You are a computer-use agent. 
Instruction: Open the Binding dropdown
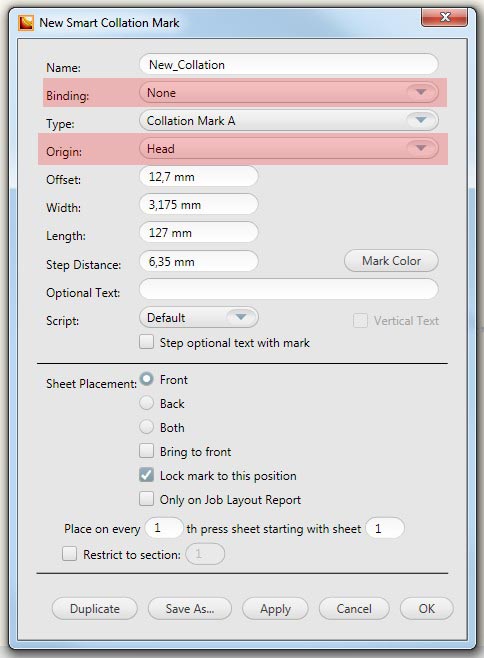[289, 93]
